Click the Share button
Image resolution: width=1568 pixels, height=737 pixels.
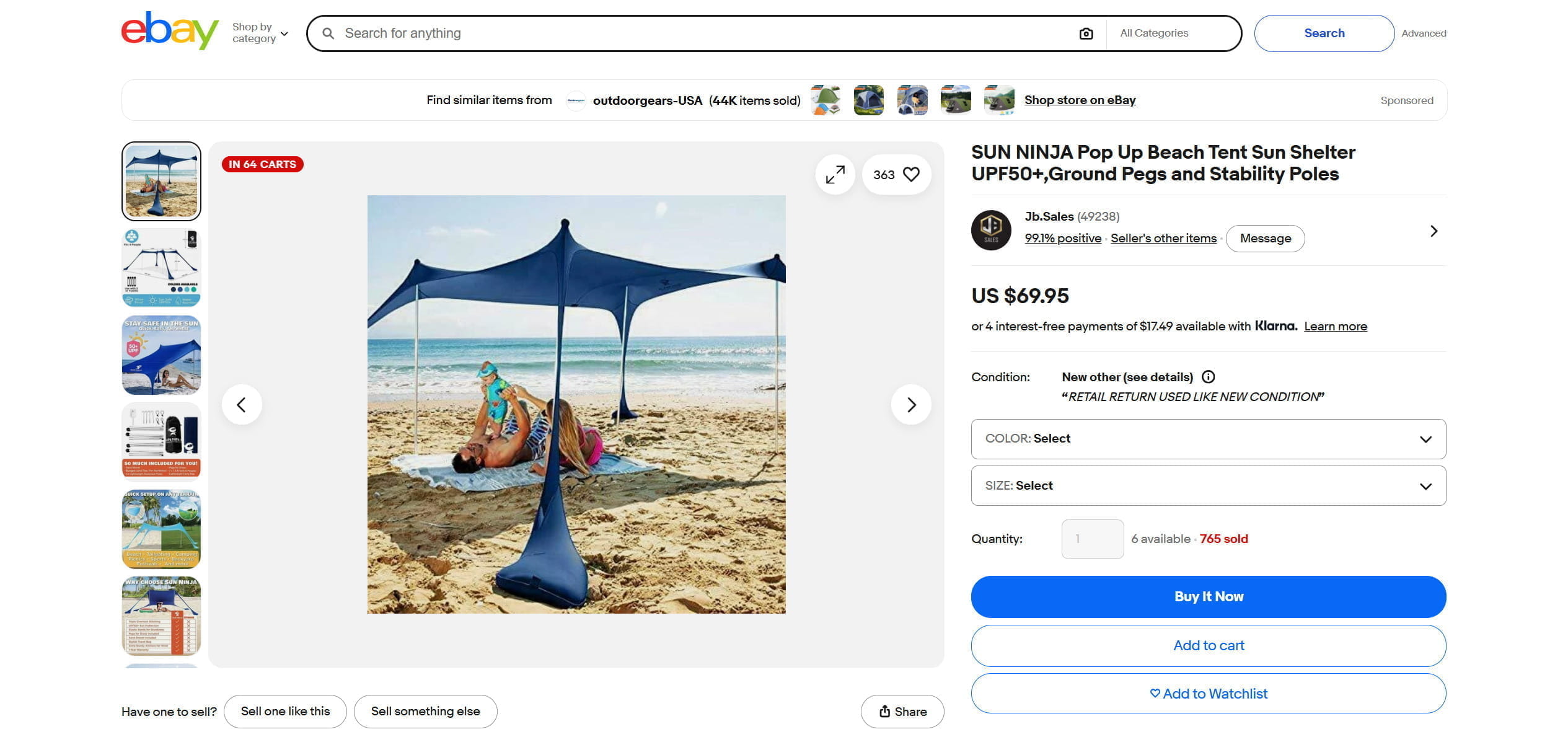click(902, 712)
